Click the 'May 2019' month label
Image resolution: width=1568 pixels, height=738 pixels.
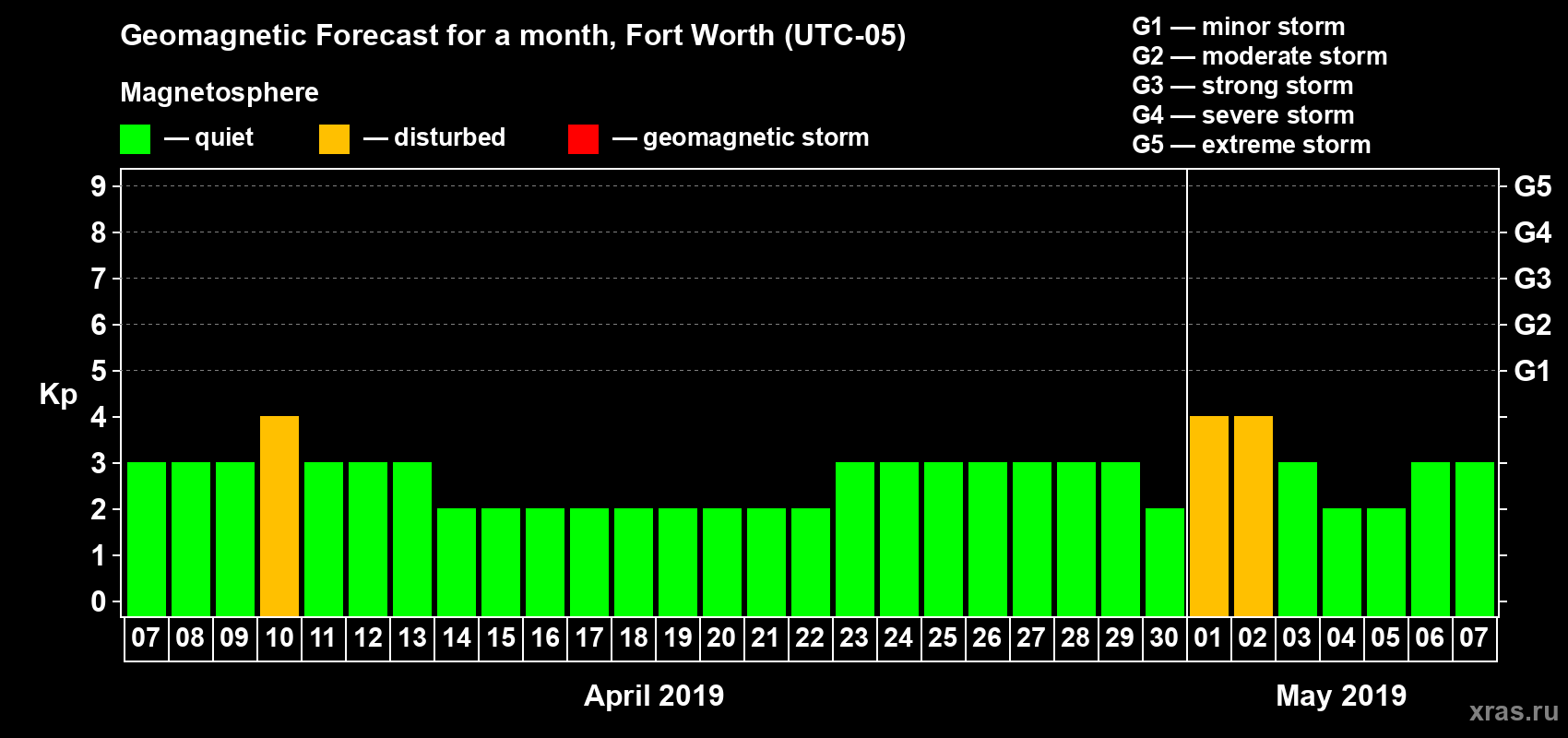click(x=1341, y=696)
